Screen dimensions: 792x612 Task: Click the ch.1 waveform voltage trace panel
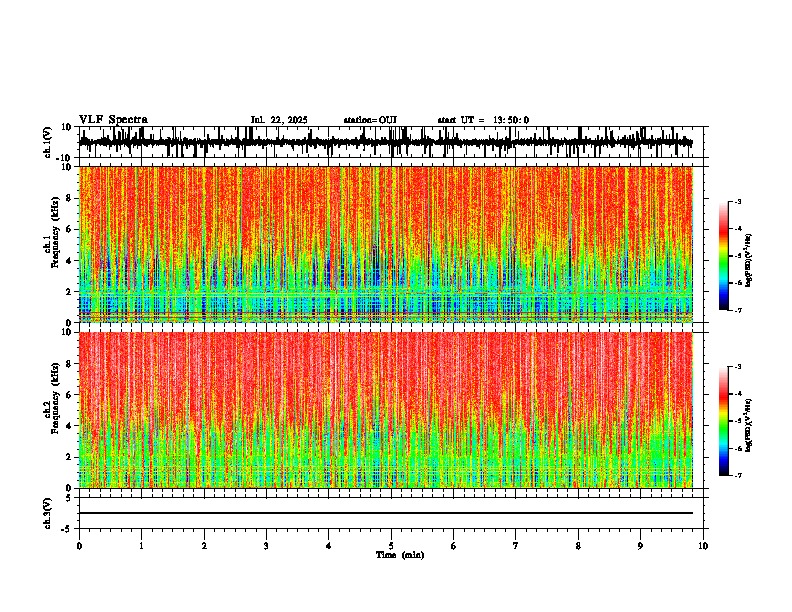[391, 142]
